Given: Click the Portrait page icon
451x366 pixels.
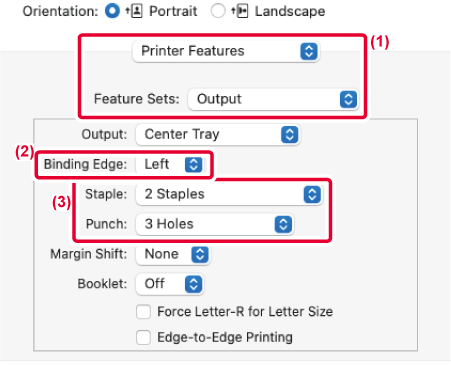Looking at the screenshot, I should pos(134,11).
